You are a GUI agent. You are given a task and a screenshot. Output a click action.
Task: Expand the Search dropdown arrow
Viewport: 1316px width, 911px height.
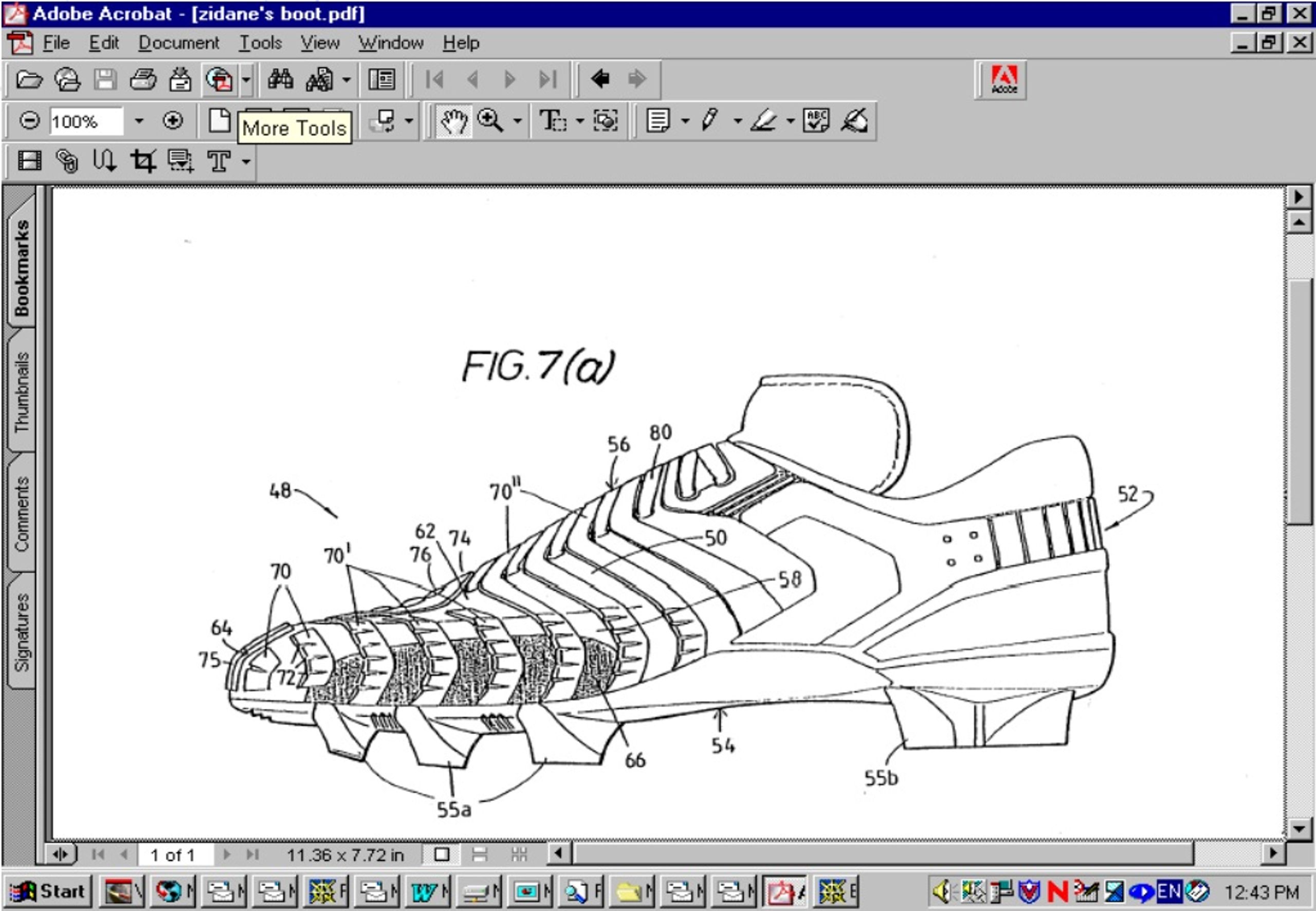click(346, 79)
